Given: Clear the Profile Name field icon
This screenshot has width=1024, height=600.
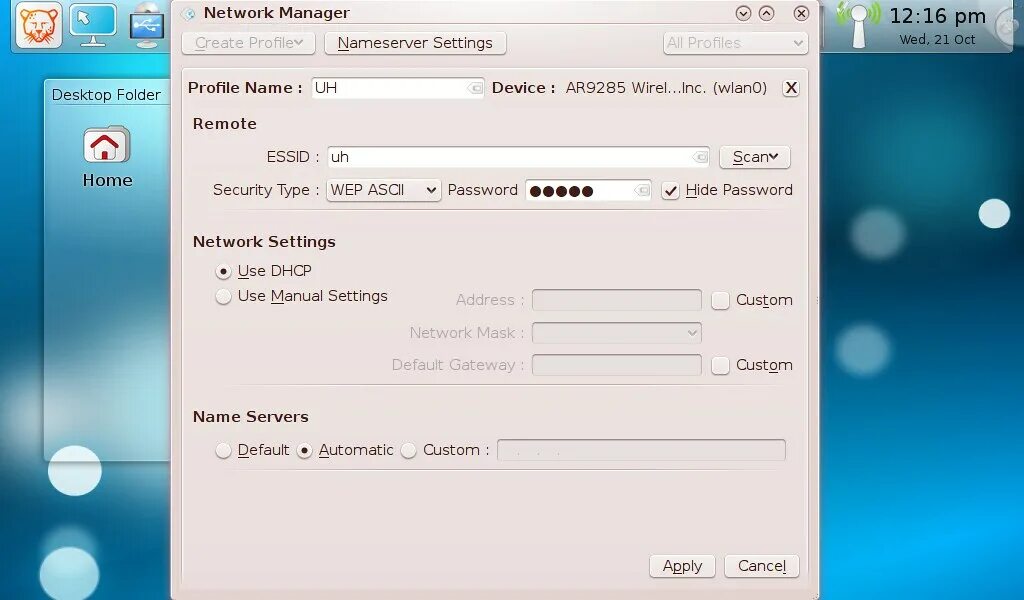Looking at the screenshot, I should pyautogui.click(x=475, y=87).
